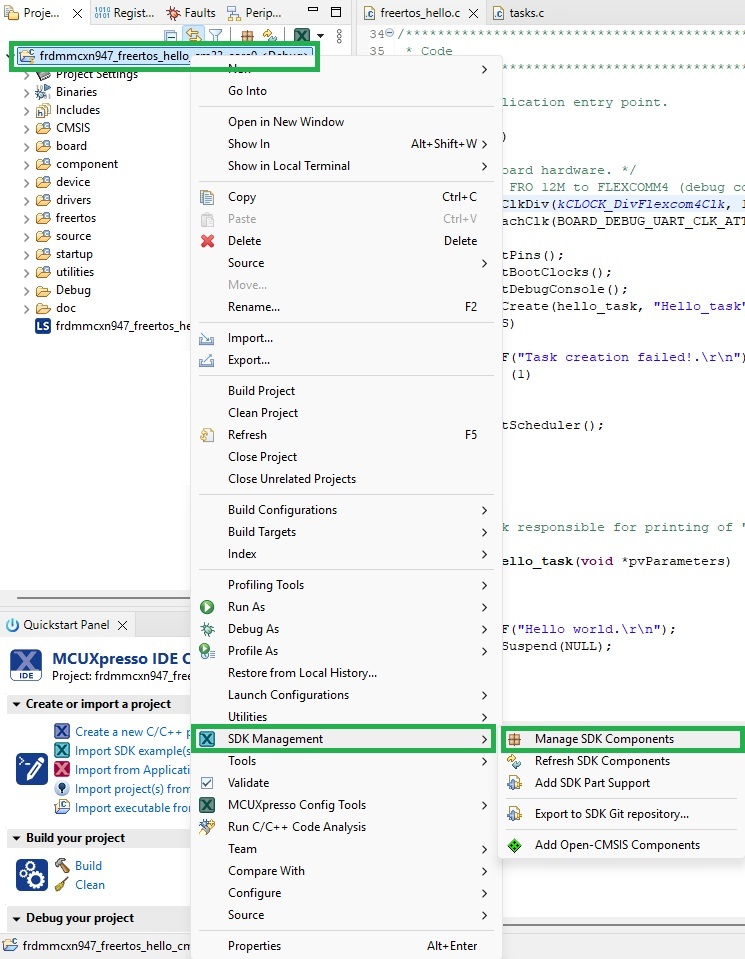745x959 pixels.
Task: Expand the freertos folder
Action: pos(26,219)
